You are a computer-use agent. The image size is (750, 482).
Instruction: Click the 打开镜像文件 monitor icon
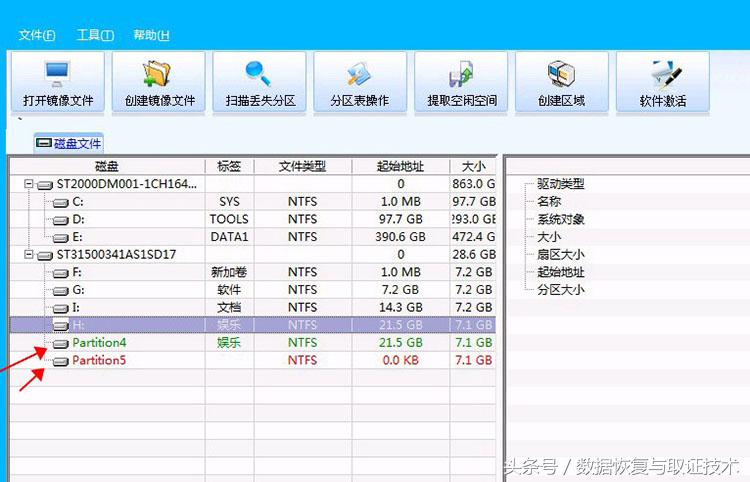[57, 74]
